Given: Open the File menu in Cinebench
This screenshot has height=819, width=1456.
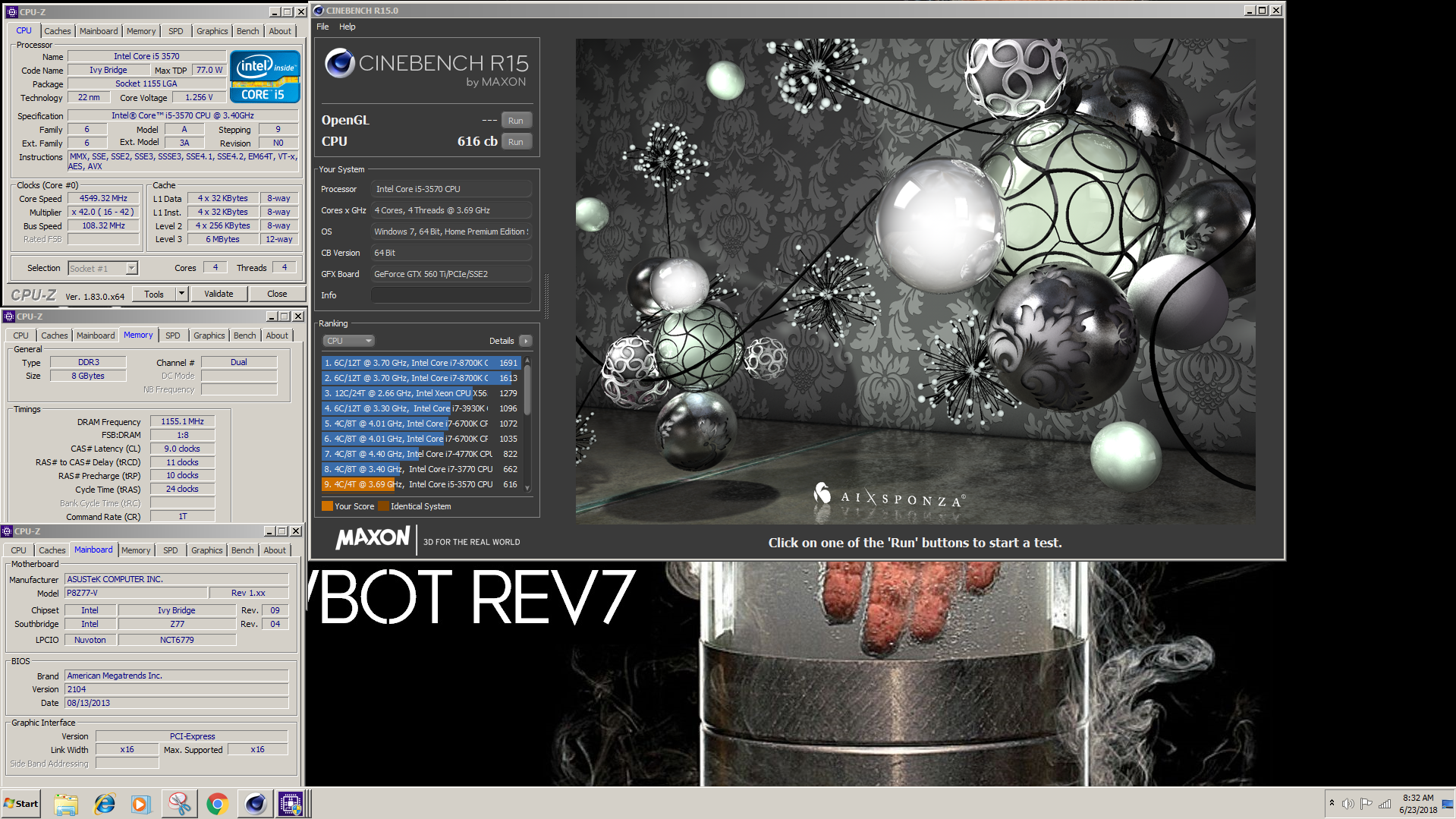Looking at the screenshot, I should coord(322,27).
